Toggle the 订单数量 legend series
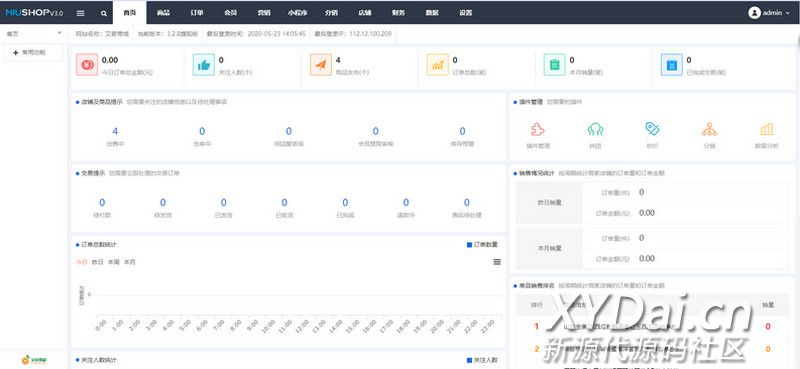Image resolution: width=800 pixels, height=369 pixels. click(x=482, y=244)
